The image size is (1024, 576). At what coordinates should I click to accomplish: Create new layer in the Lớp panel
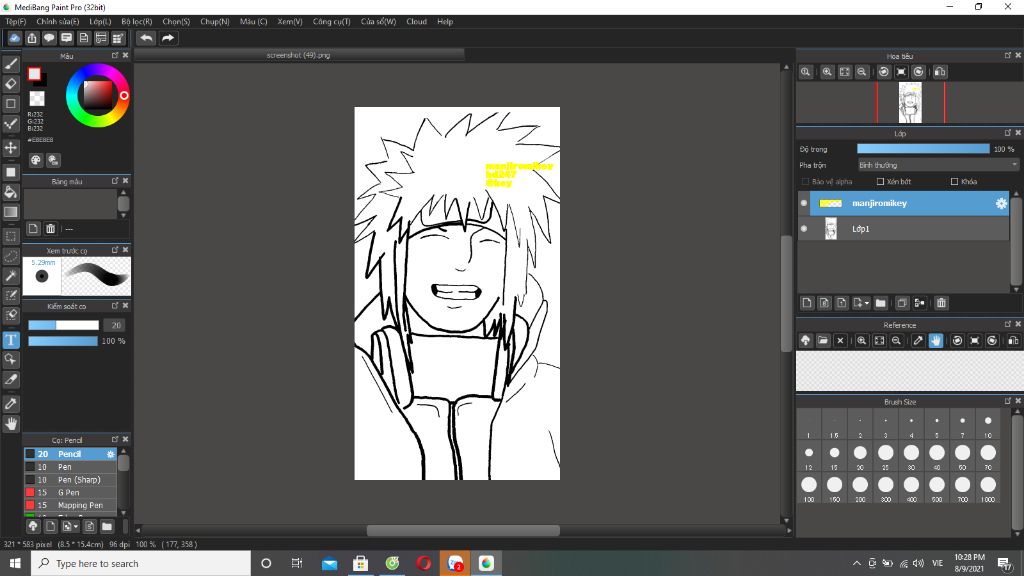807,303
